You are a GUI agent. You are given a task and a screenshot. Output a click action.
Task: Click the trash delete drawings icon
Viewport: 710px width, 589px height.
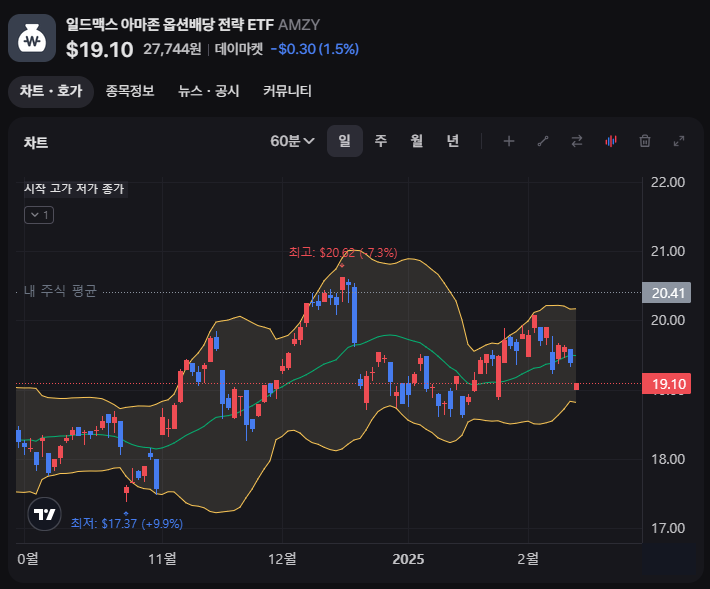645,141
